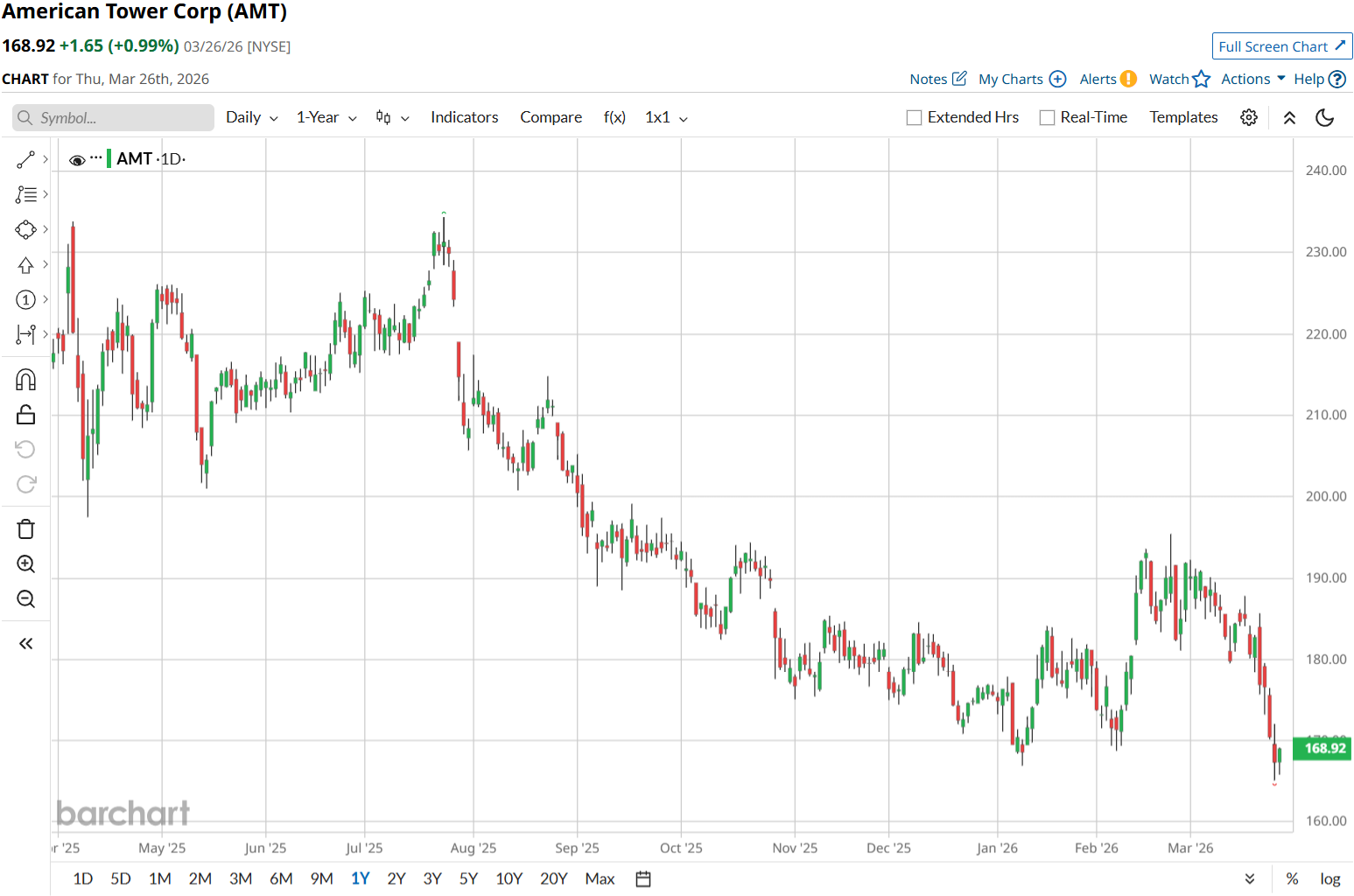Set chart range to 2M
Viewport: 1354px width, 896px height.
(x=200, y=878)
